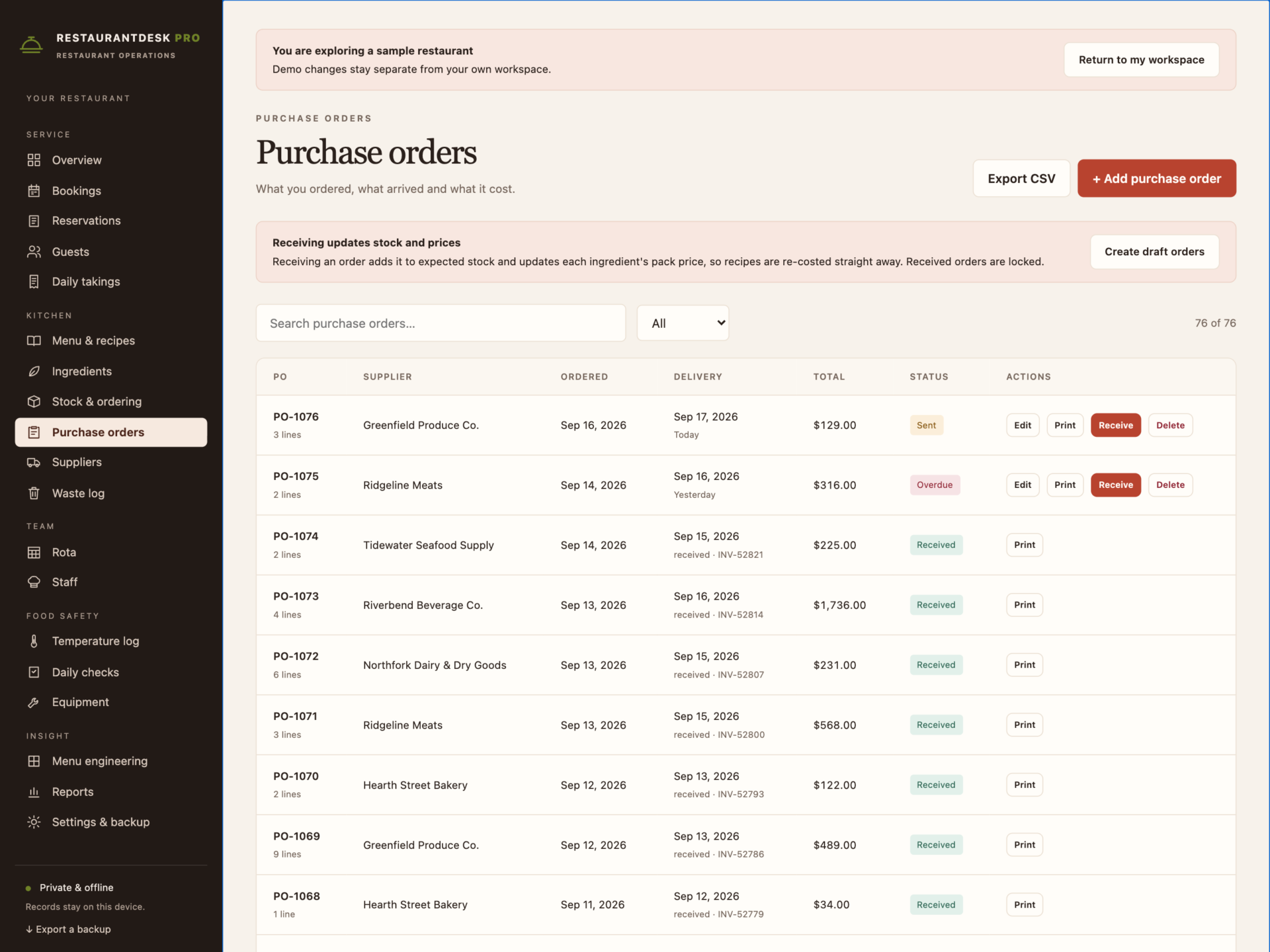Print the overdue PO-1075 order
1270x952 pixels.
1065,485
